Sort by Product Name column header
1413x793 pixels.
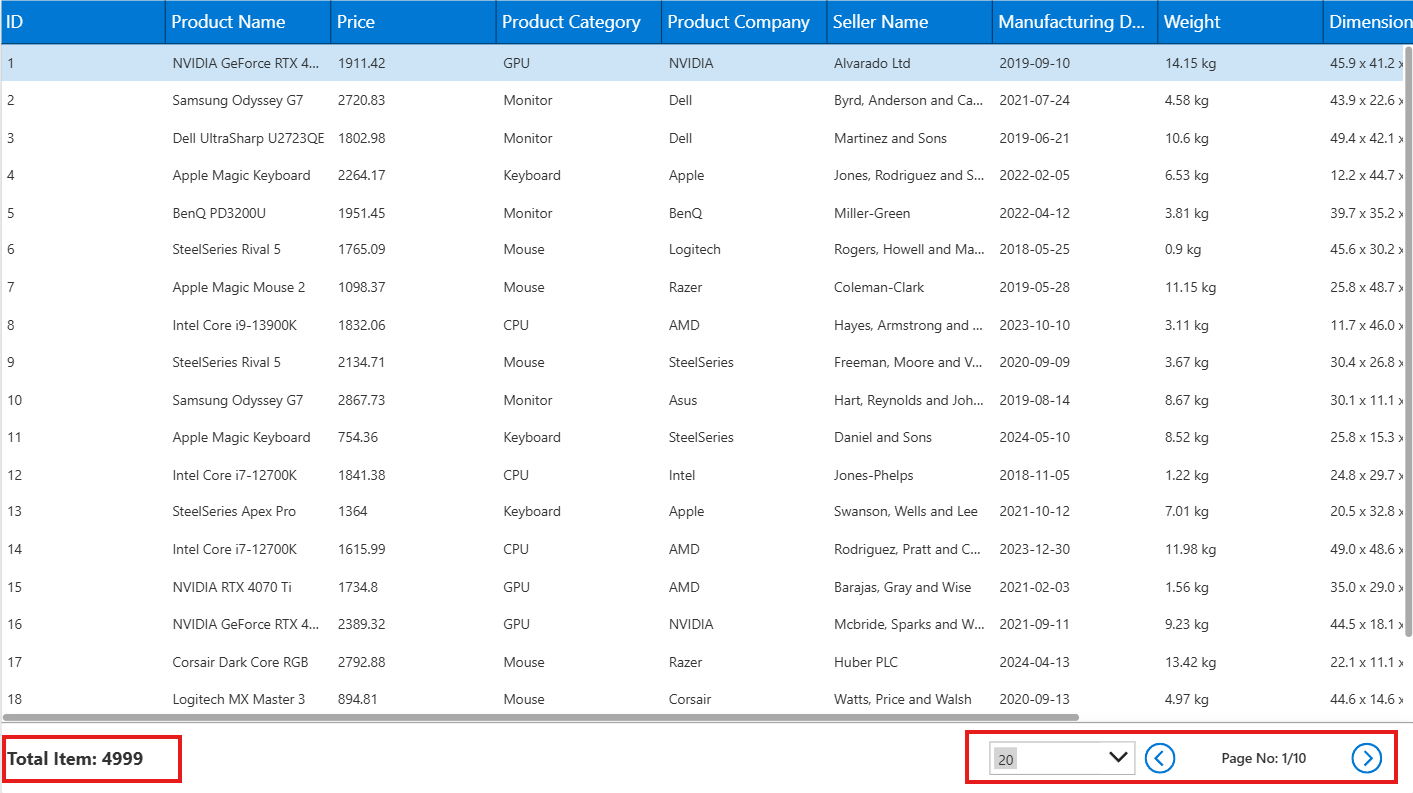click(x=248, y=22)
